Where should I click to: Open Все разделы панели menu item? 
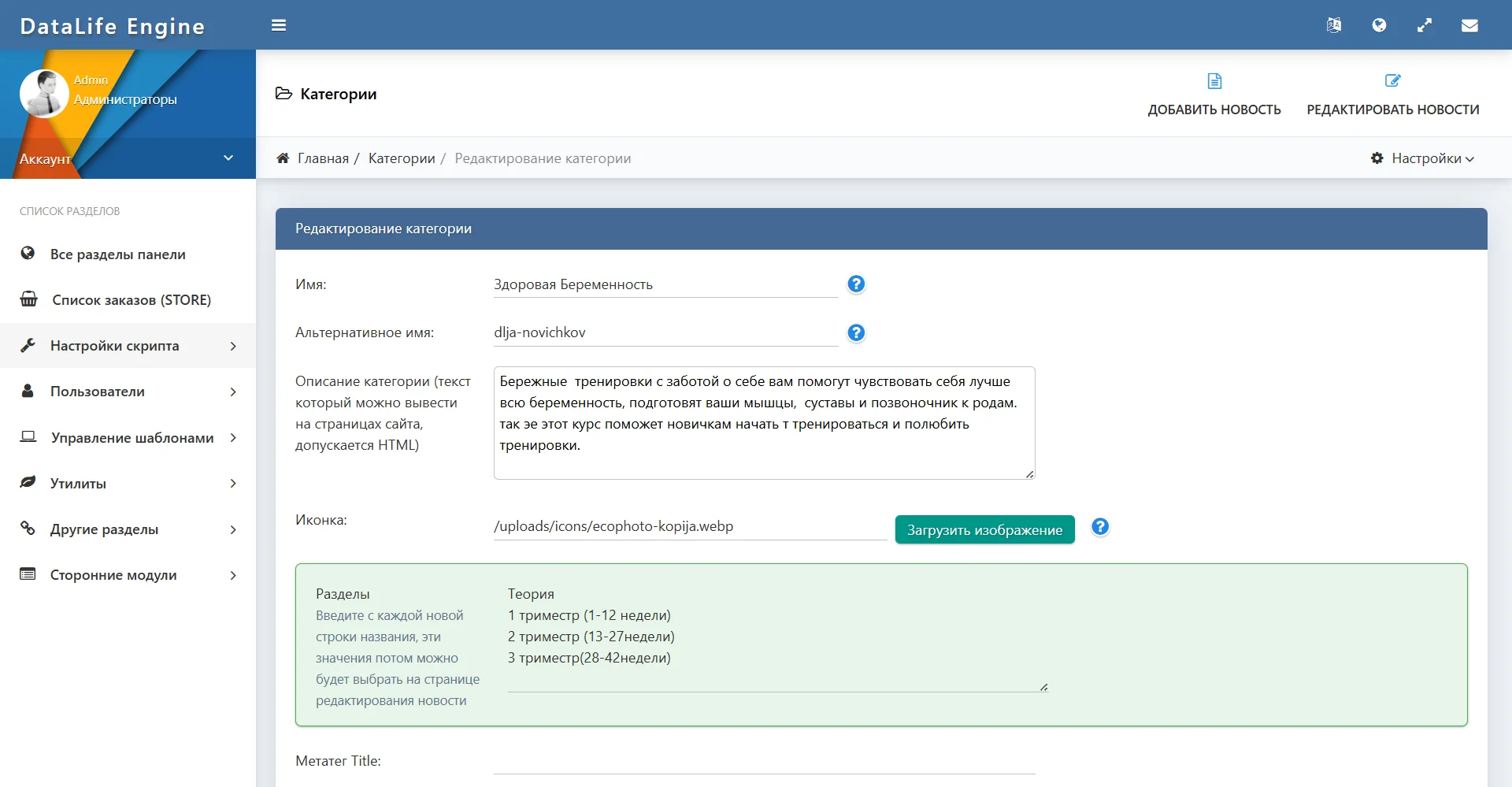click(x=118, y=254)
